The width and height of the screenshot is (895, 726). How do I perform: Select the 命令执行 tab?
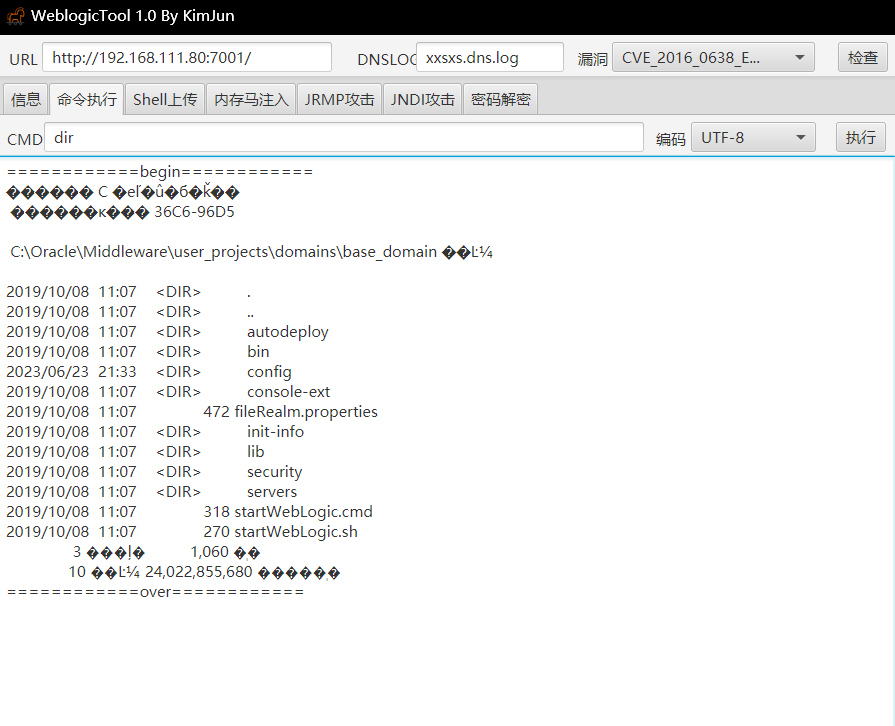point(87,99)
